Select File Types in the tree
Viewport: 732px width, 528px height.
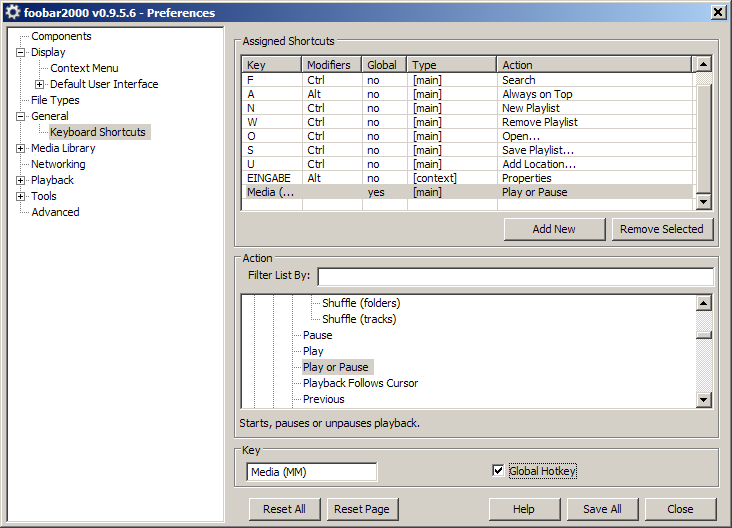click(x=55, y=100)
